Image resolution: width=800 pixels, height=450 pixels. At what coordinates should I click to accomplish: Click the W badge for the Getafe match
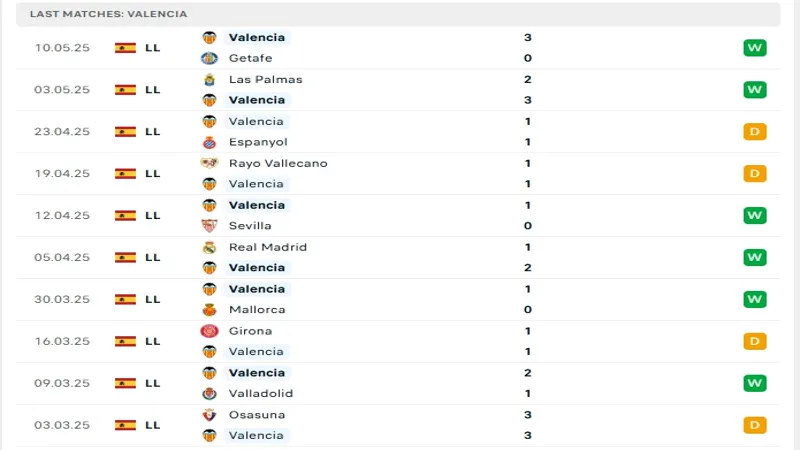tap(754, 47)
